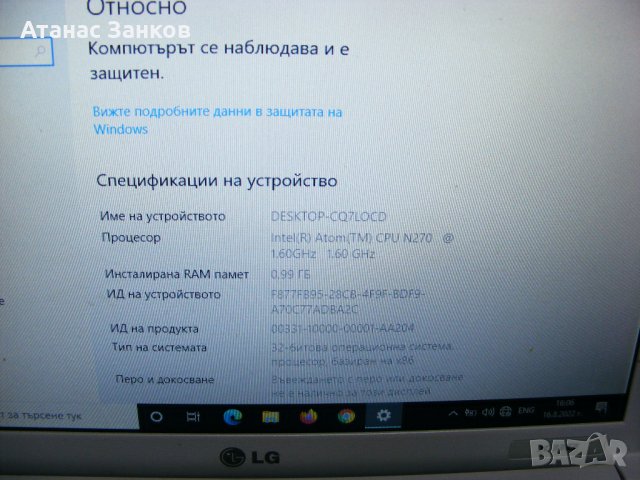Select installed RAM value 0,99 ГБ

point(291,274)
